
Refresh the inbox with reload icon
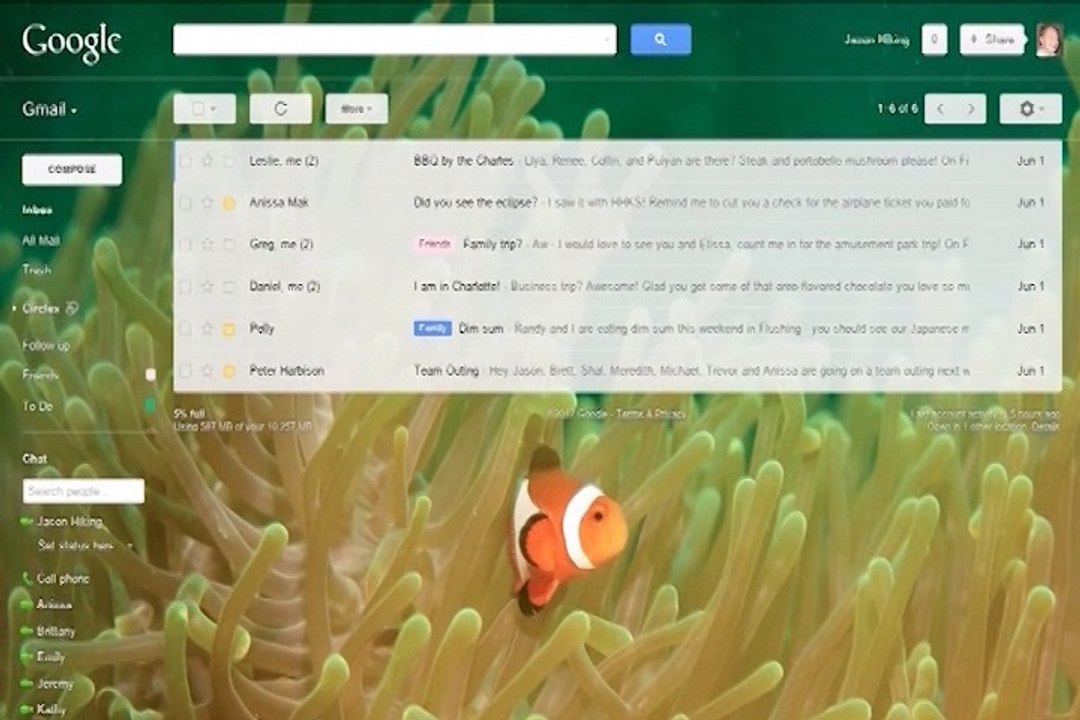click(x=280, y=109)
